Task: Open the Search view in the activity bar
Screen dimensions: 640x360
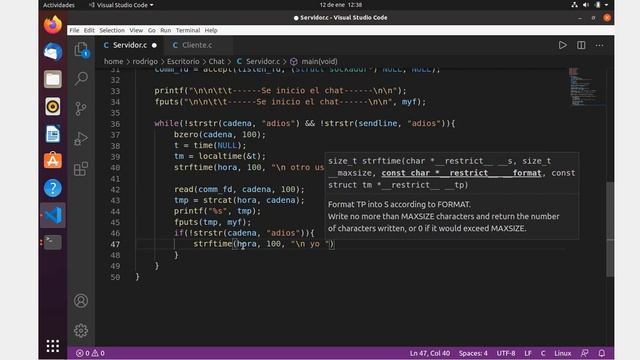Action: tap(81, 78)
